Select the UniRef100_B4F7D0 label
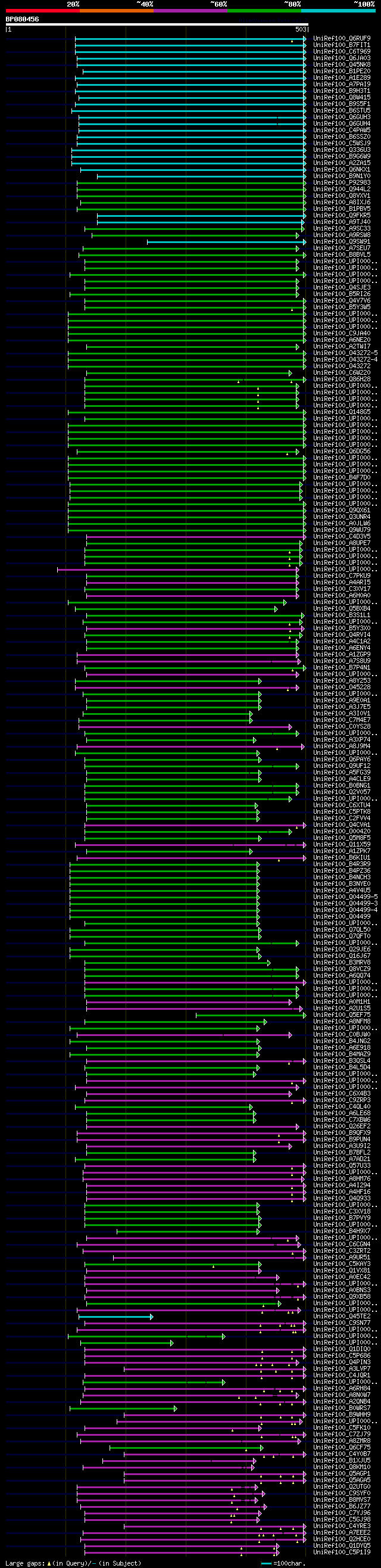The height and width of the screenshot is (1568, 381). (342, 477)
